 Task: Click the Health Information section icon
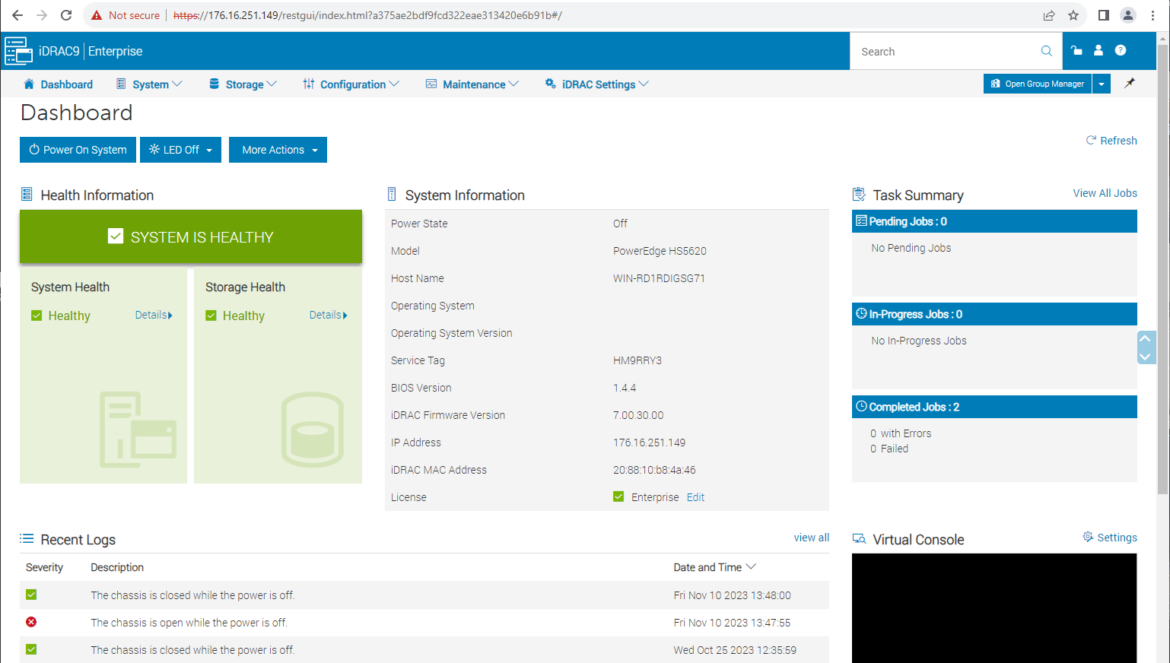(27, 195)
